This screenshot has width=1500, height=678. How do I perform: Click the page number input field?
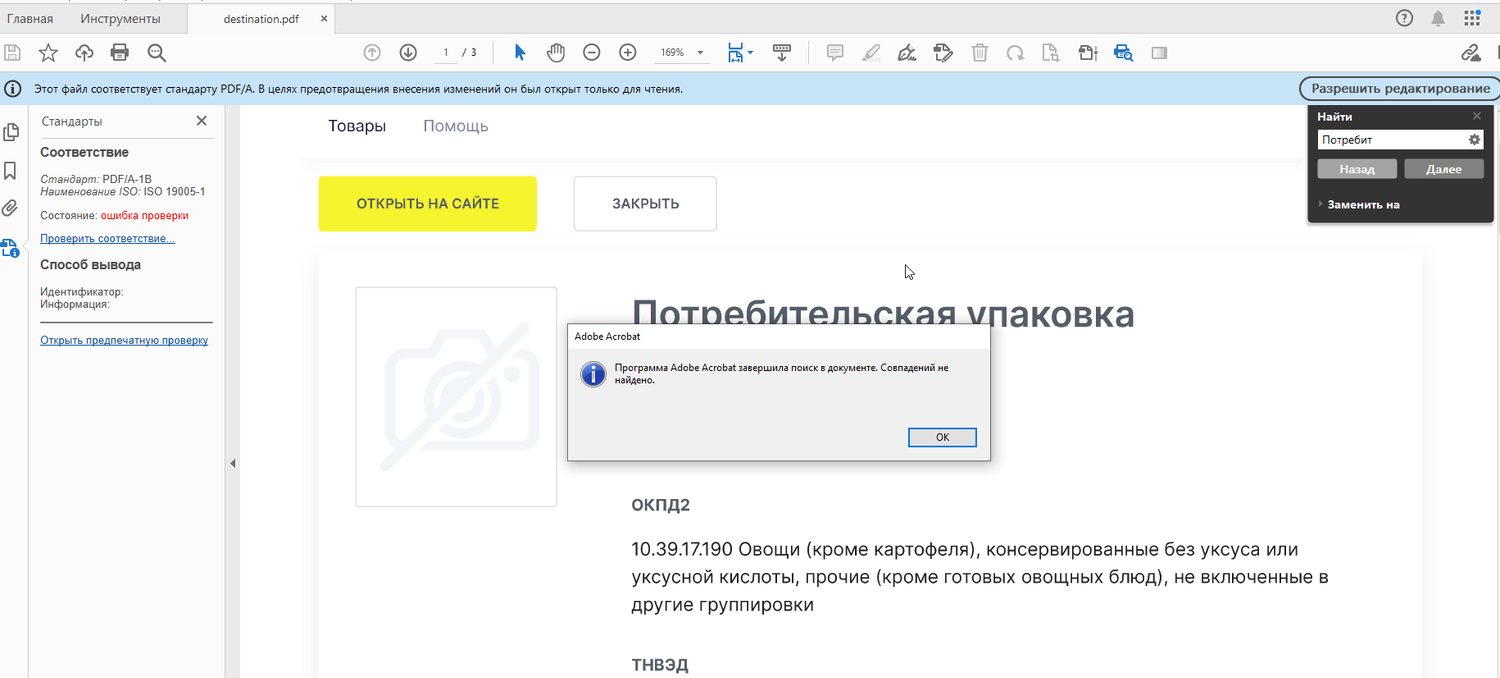[x=445, y=52]
